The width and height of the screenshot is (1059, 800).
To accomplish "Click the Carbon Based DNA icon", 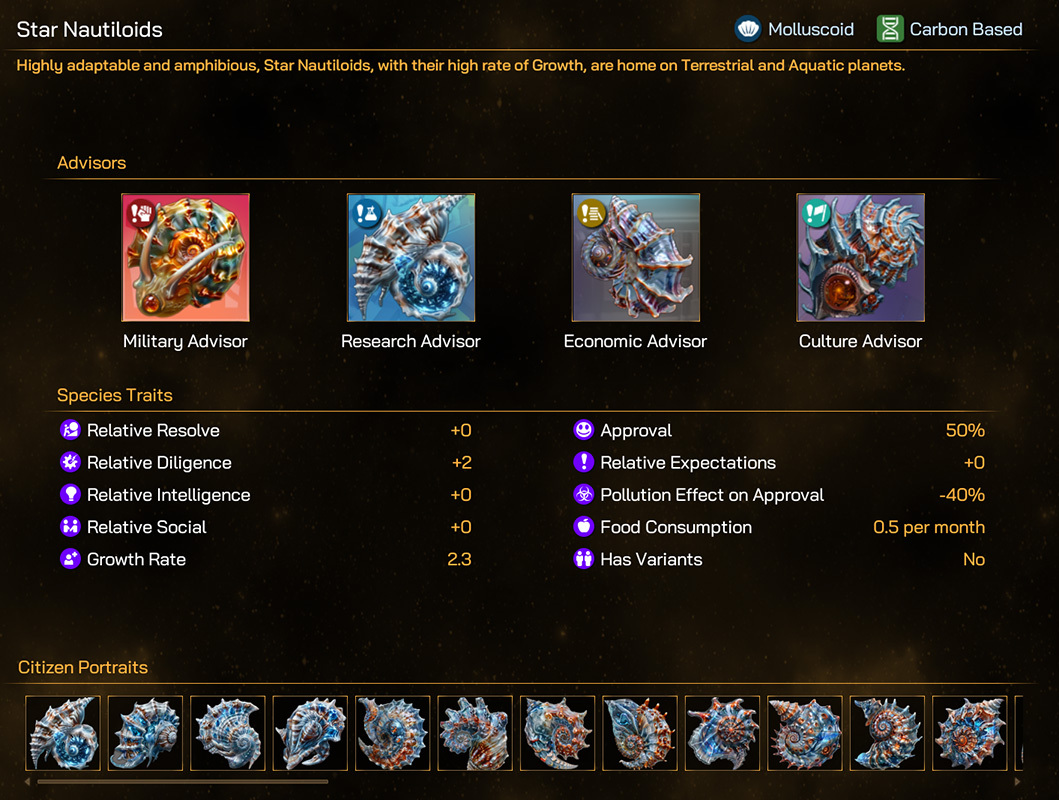I will tap(889, 29).
